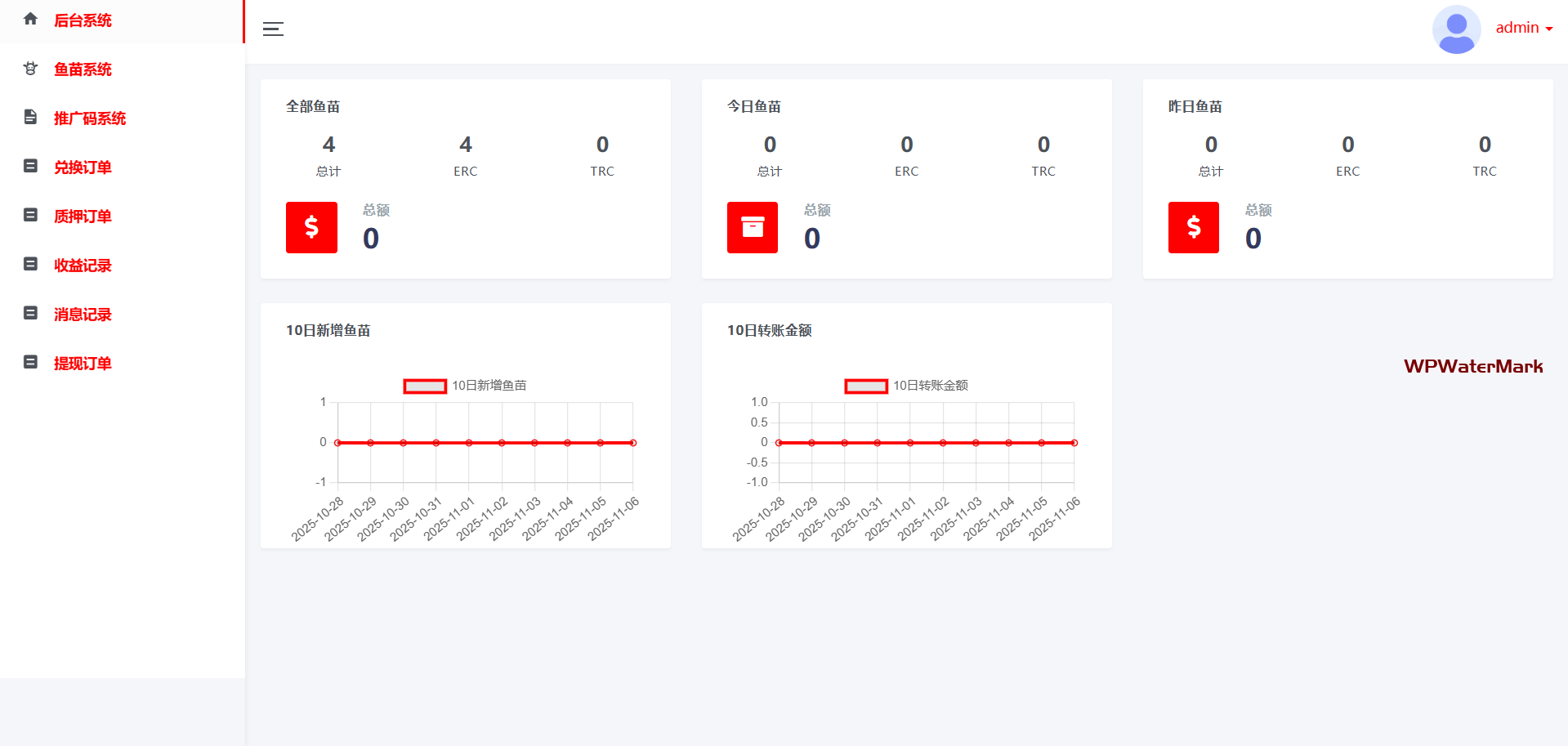Image resolution: width=1568 pixels, height=746 pixels.
Task: Click the red archive box icon in 今日鱼苗
Action: (753, 227)
